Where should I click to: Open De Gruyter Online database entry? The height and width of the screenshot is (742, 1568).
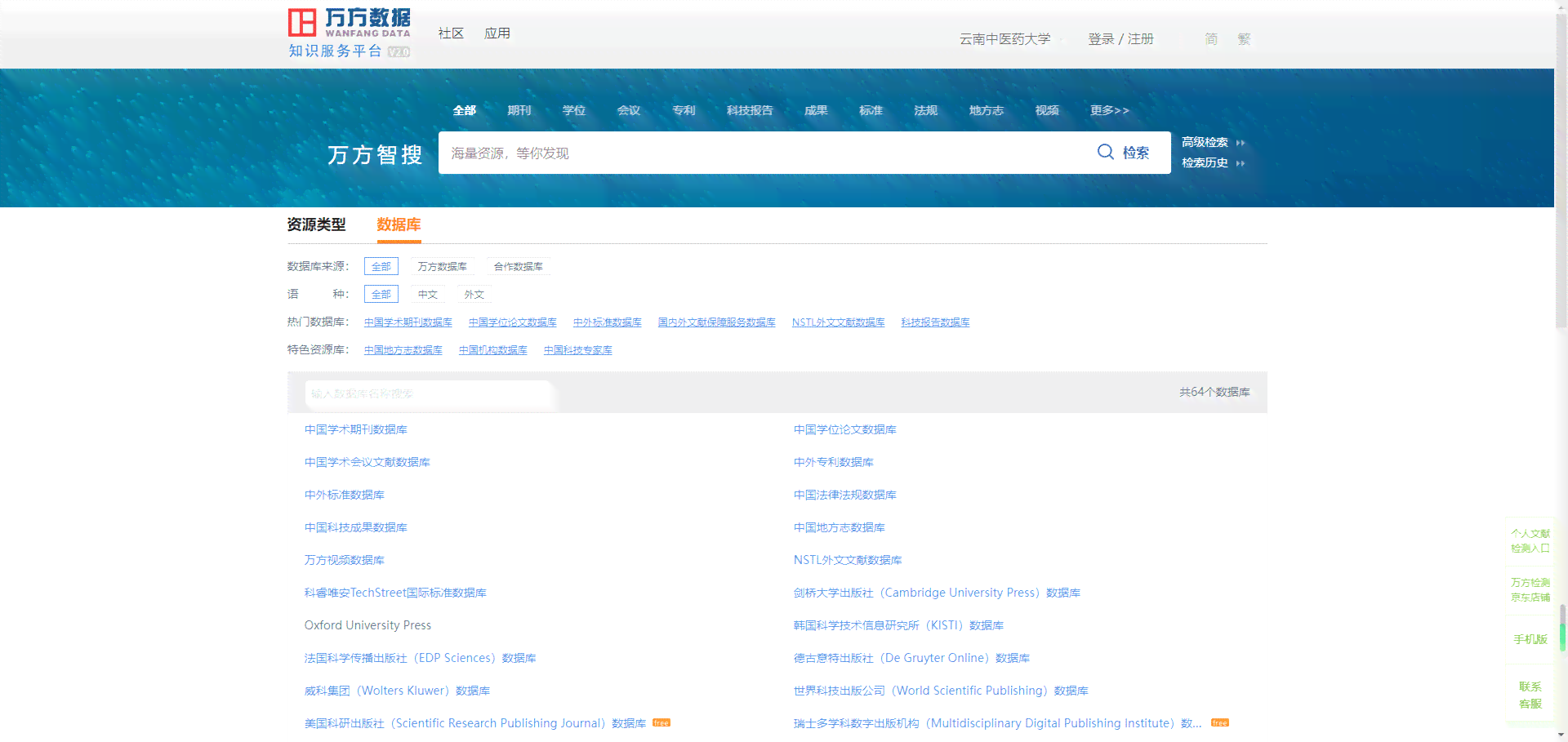tap(911, 658)
